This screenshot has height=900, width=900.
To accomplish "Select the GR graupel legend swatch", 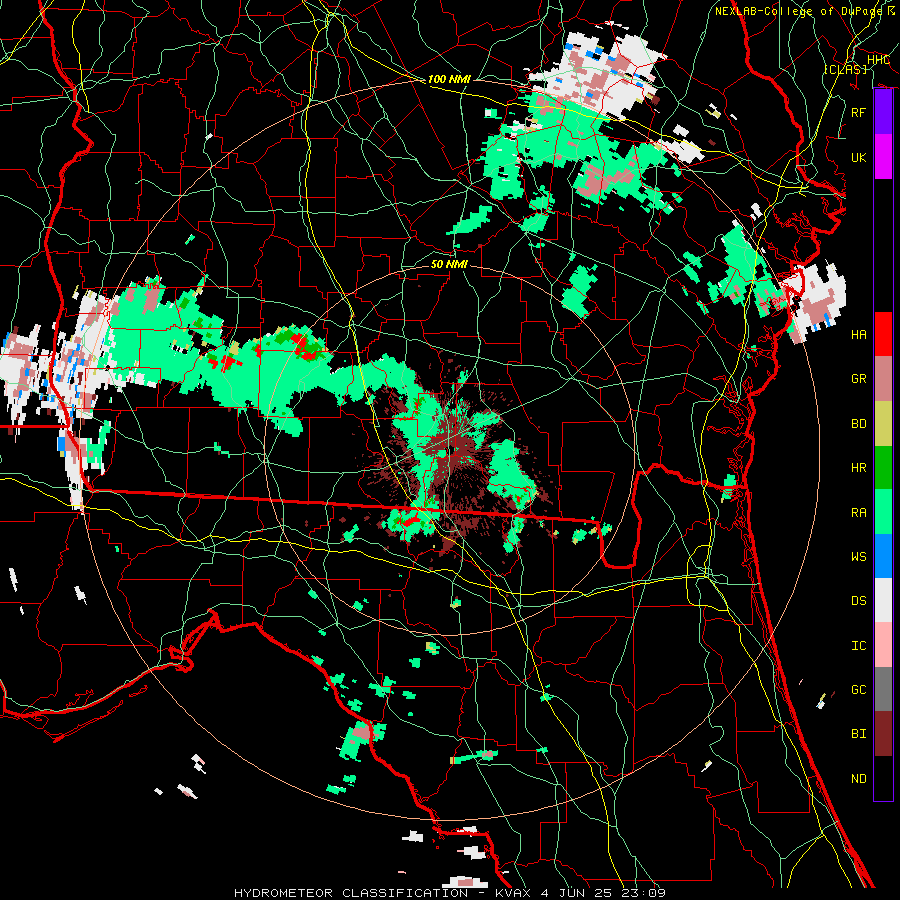I will [x=883, y=378].
